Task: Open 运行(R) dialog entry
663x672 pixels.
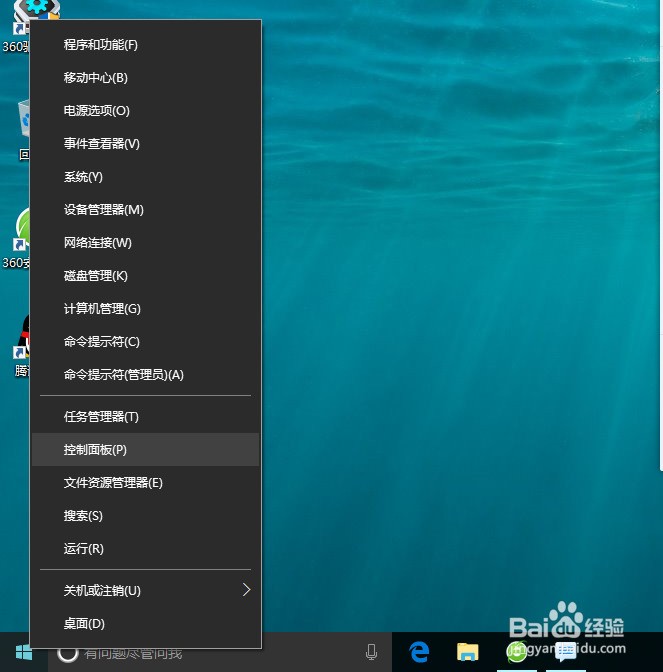Action: click(145, 549)
